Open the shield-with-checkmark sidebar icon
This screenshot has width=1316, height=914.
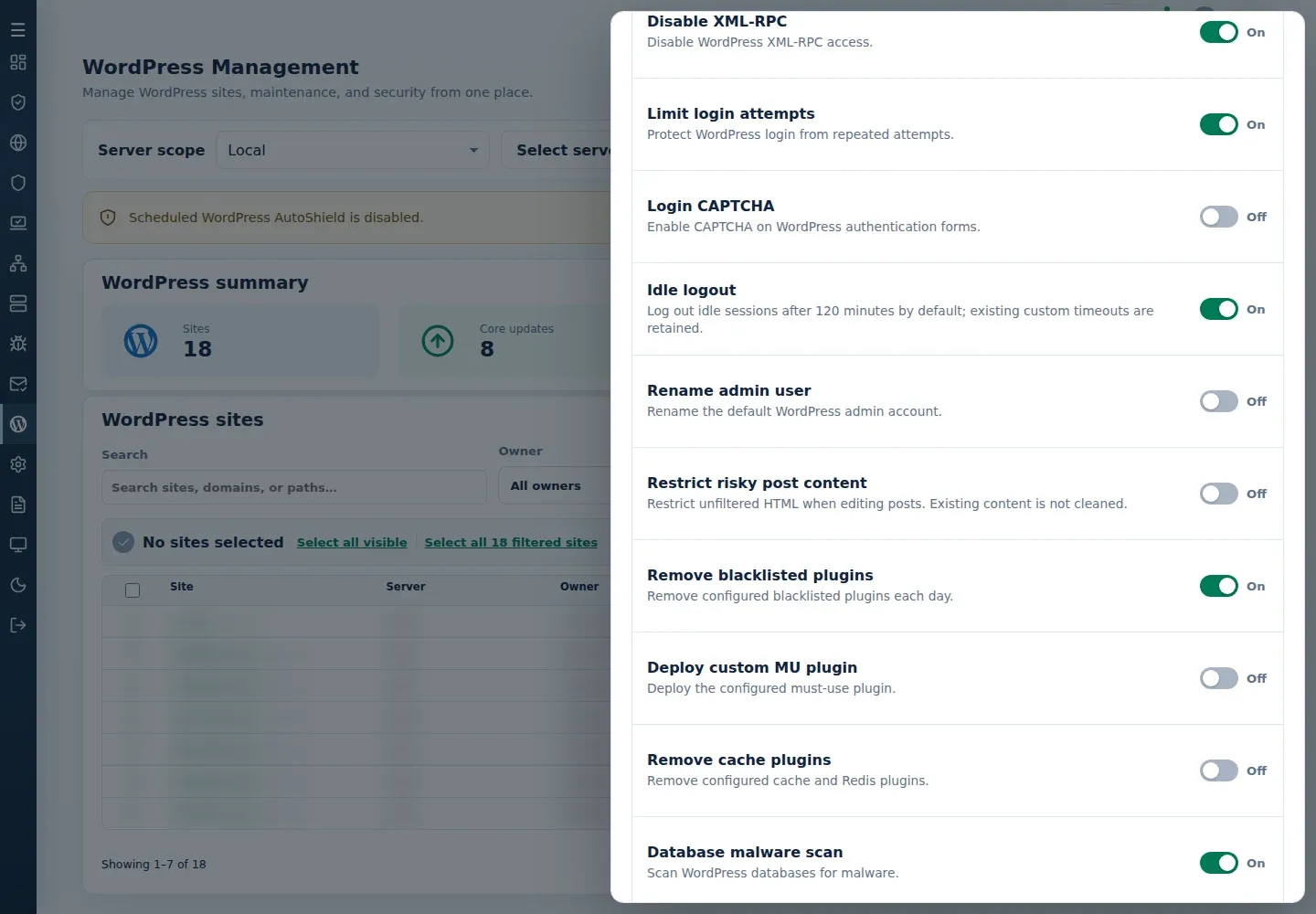pyautogui.click(x=18, y=102)
